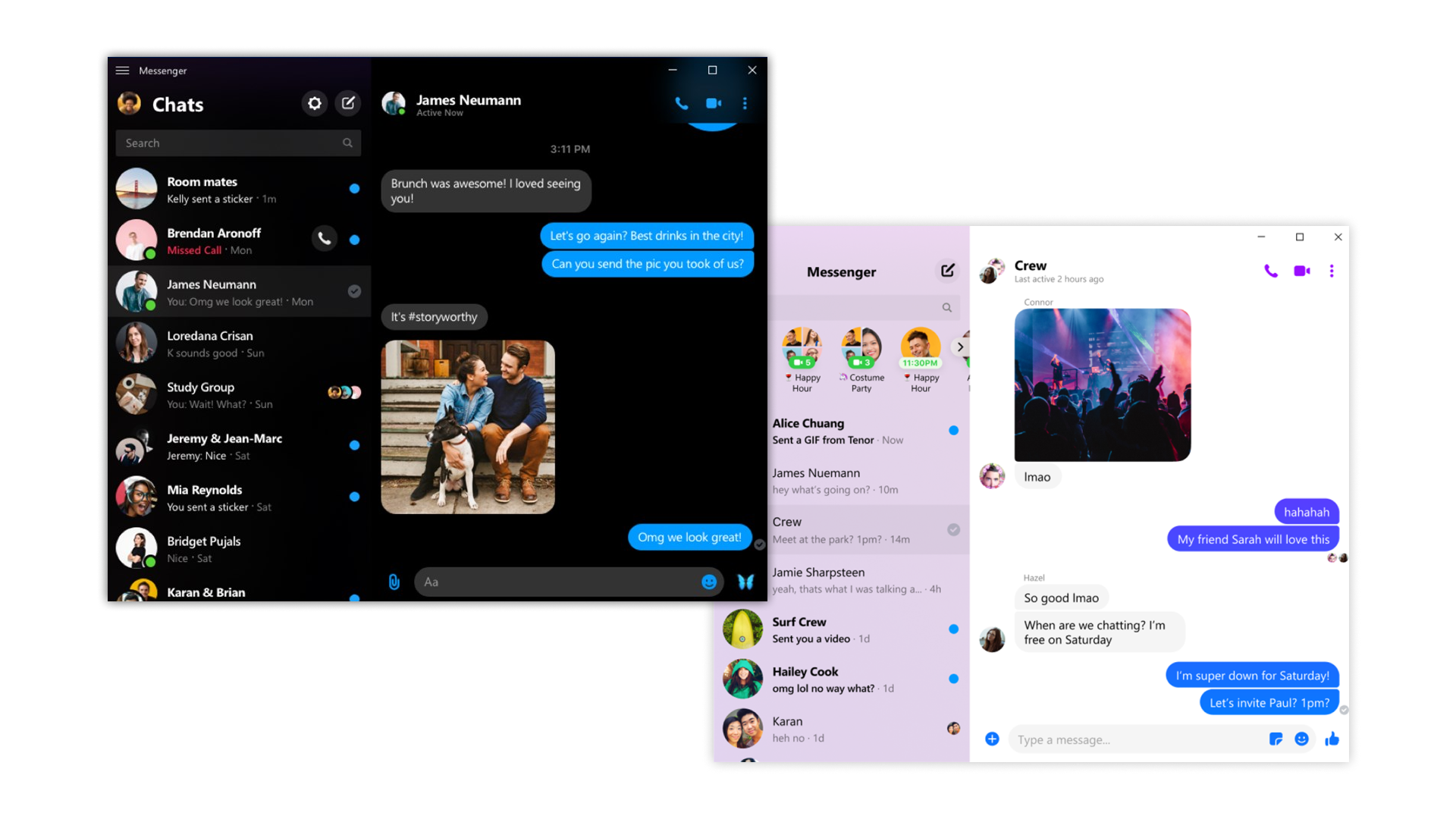The image size is (1456, 819).
Task: Open the couple with dog photo
Action: click(468, 427)
